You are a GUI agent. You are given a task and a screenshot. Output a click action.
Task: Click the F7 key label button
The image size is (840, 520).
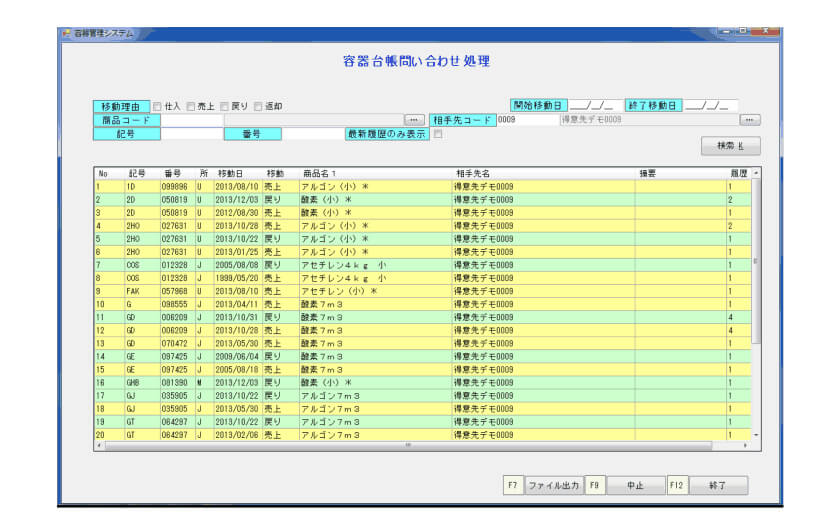513,485
